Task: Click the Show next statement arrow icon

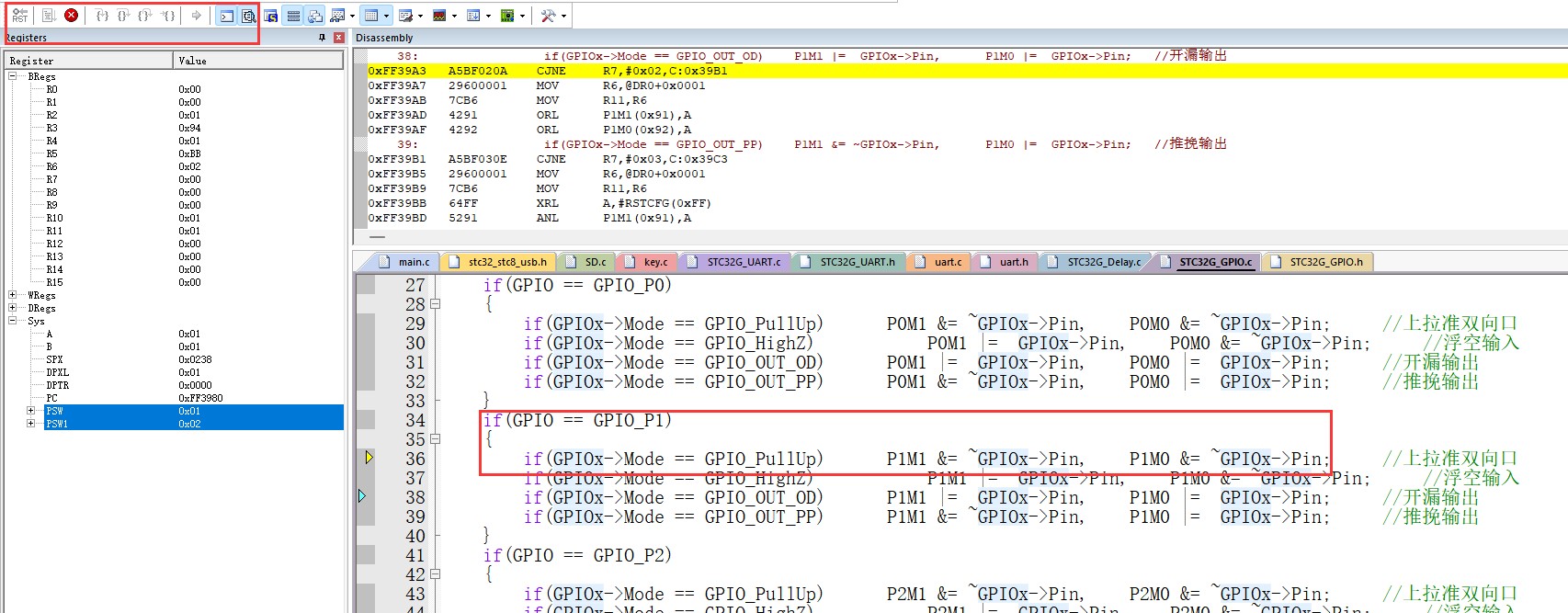Action: [196, 16]
